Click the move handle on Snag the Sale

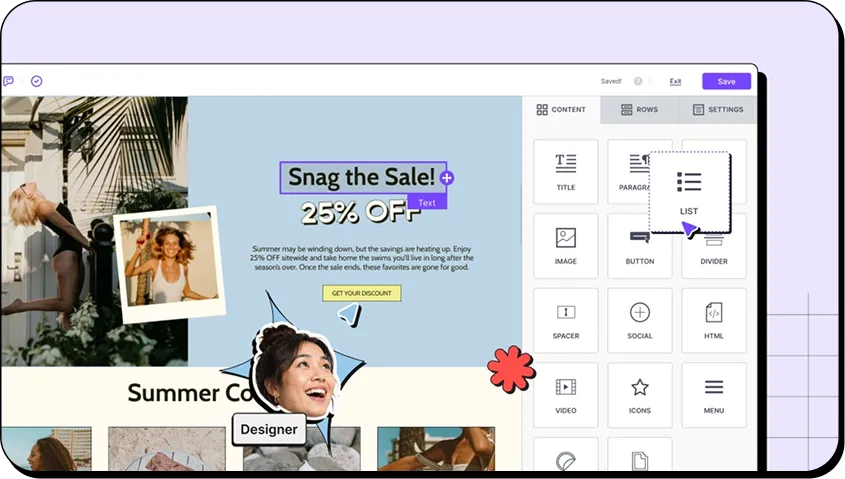click(447, 178)
